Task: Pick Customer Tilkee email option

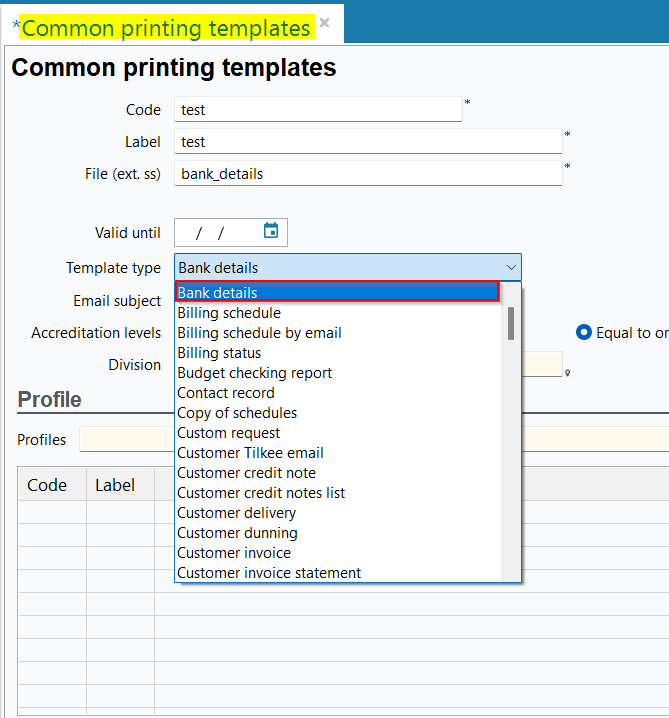Action: tap(250, 453)
